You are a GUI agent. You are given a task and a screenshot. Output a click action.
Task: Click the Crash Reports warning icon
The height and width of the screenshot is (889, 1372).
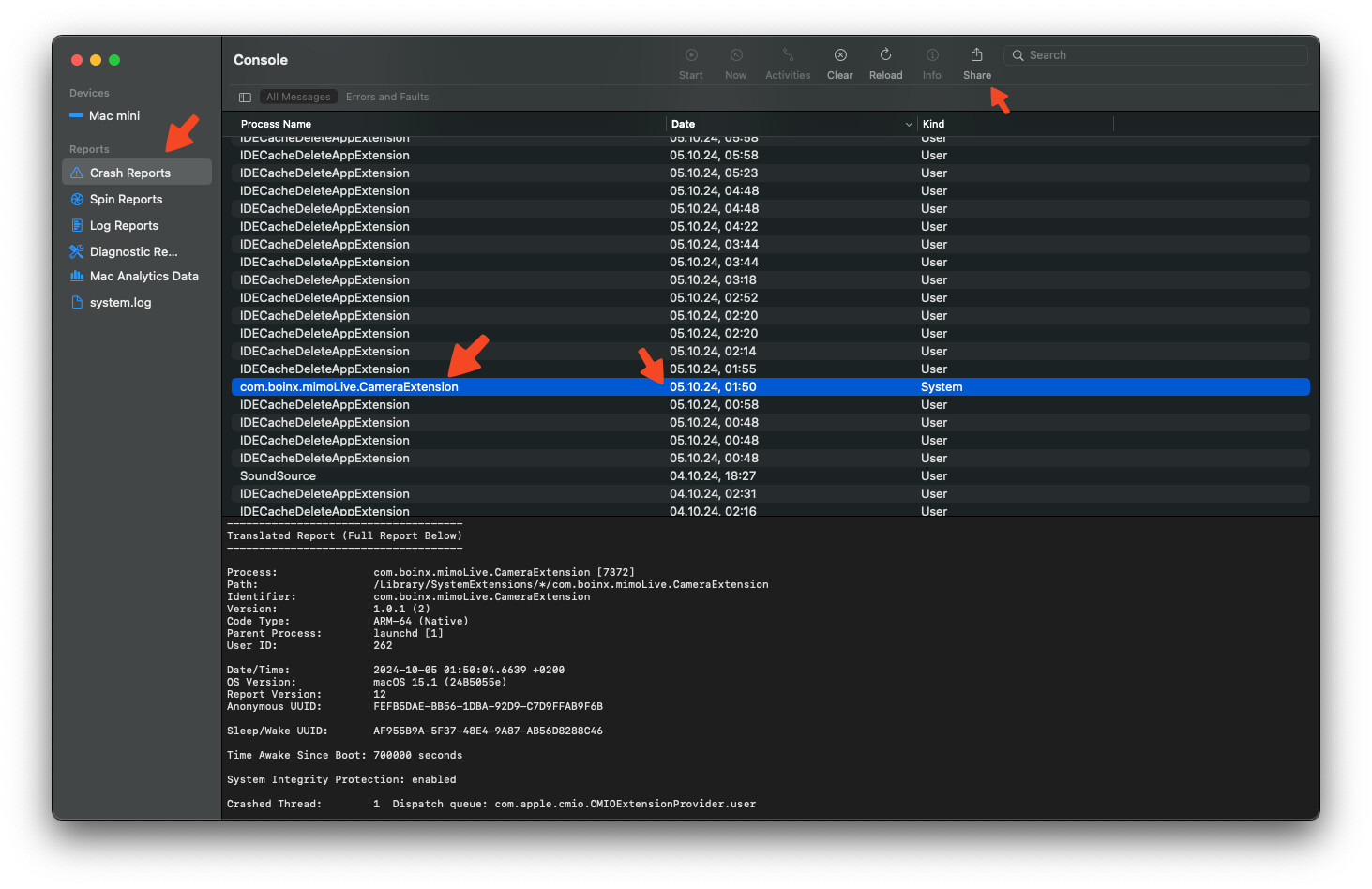tap(77, 173)
